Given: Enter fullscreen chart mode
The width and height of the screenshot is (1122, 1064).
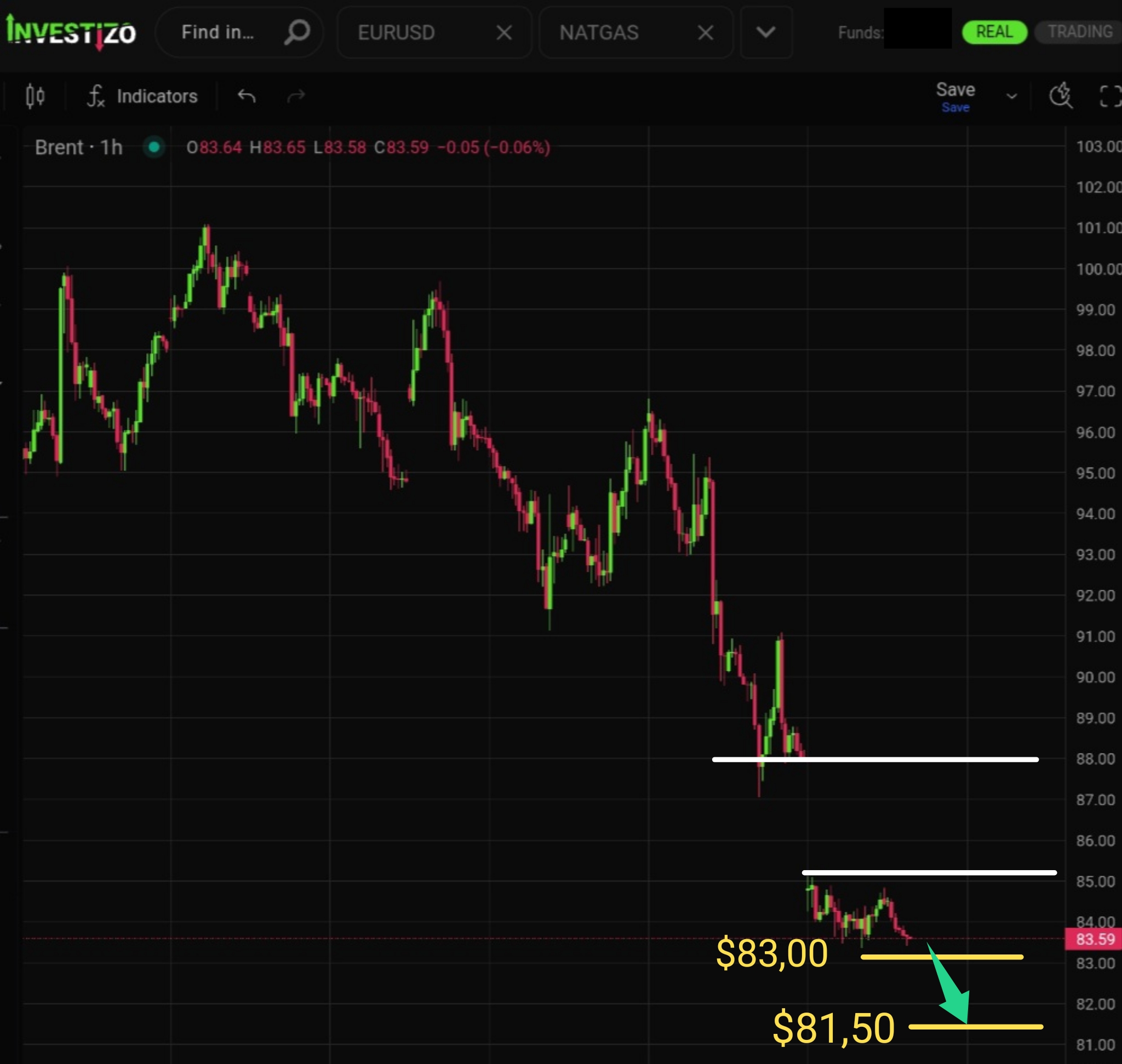Looking at the screenshot, I should 1110,96.
